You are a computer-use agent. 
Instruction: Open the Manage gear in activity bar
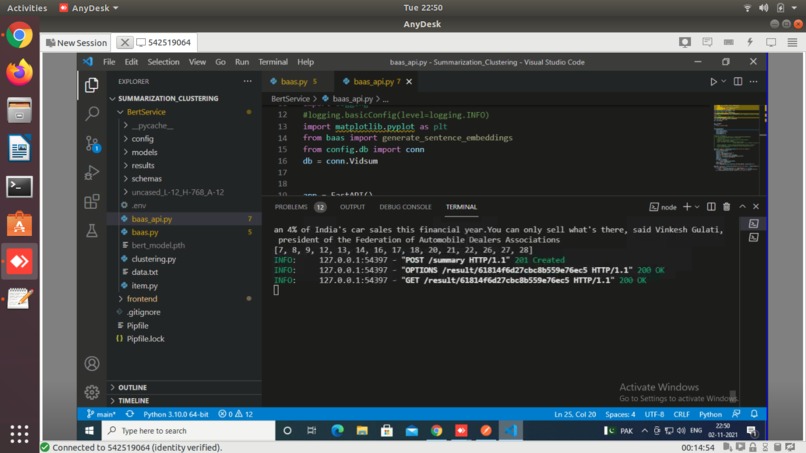click(x=92, y=392)
